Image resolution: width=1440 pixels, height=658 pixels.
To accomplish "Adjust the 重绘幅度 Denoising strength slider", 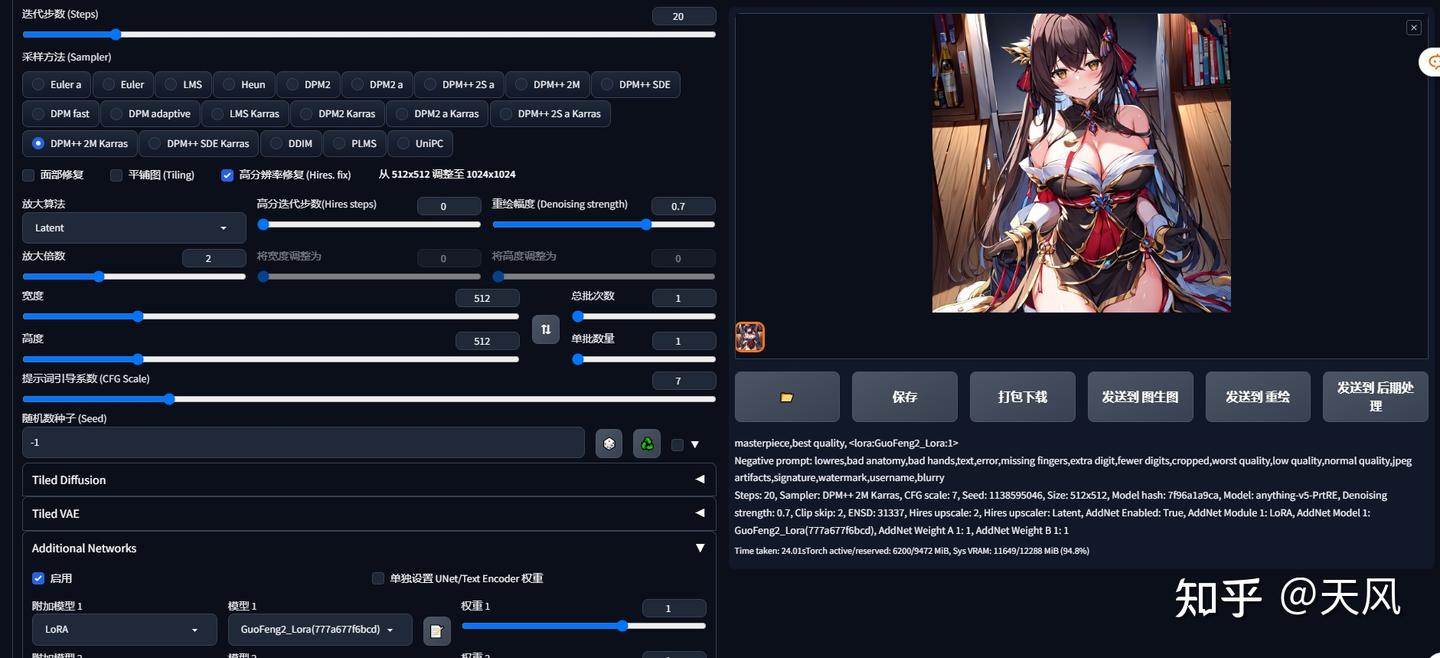I will pyautogui.click(x=604, y=224).
